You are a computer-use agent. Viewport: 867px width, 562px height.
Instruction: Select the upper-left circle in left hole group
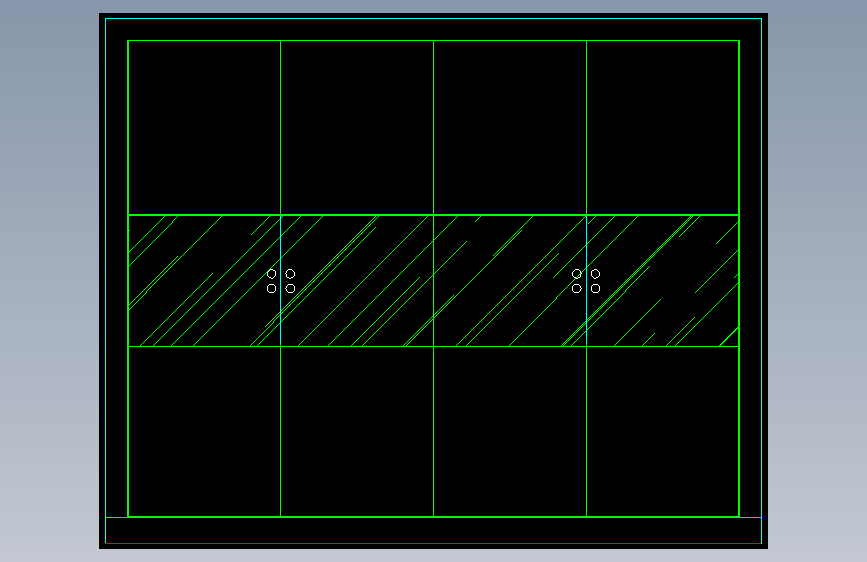click(271, 274)
